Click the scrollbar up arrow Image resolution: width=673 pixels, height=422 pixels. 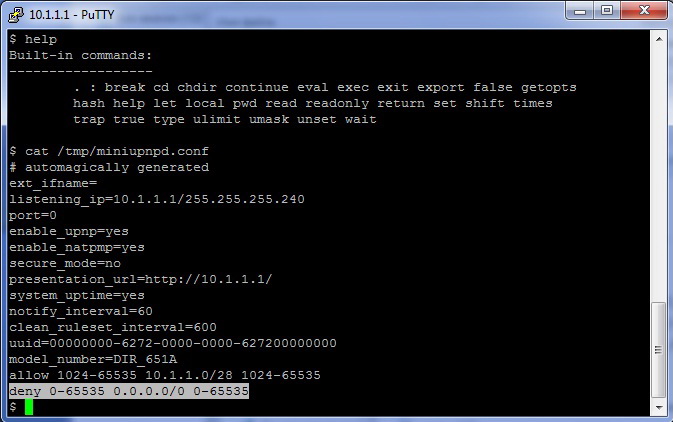click(659, 37)
